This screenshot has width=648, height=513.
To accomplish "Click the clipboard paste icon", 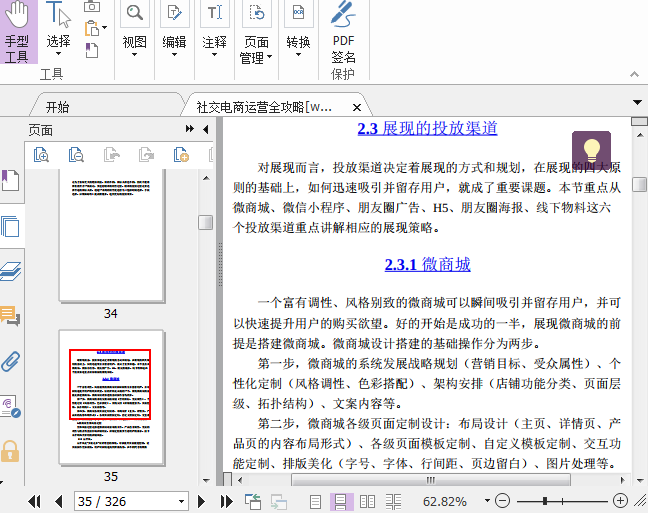I will 92,29.
